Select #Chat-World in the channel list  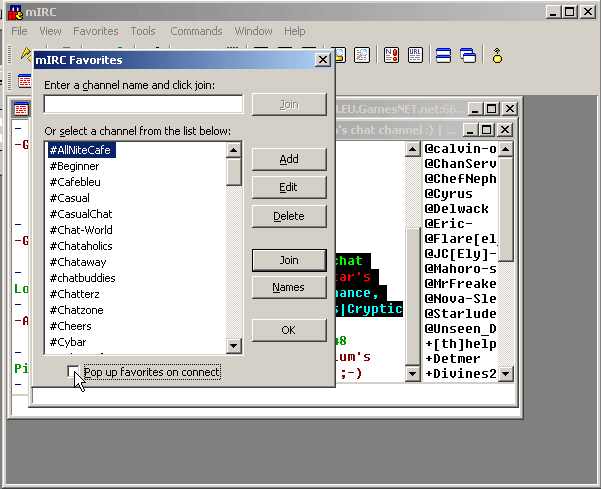tap(81, 230)
